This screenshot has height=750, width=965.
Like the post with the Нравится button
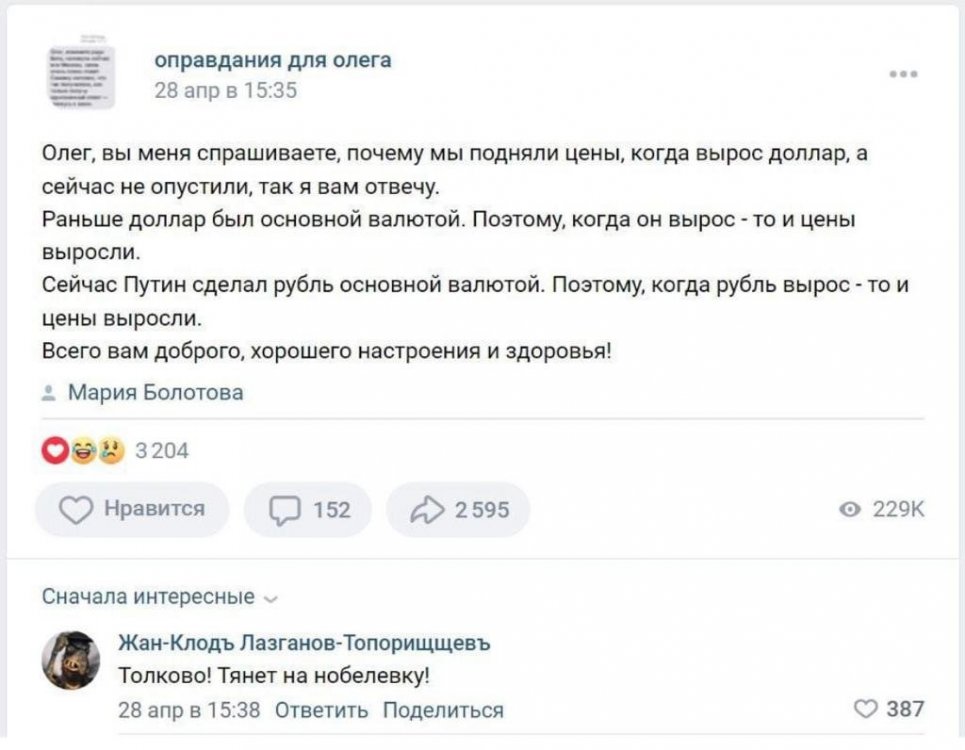[132, 510]
